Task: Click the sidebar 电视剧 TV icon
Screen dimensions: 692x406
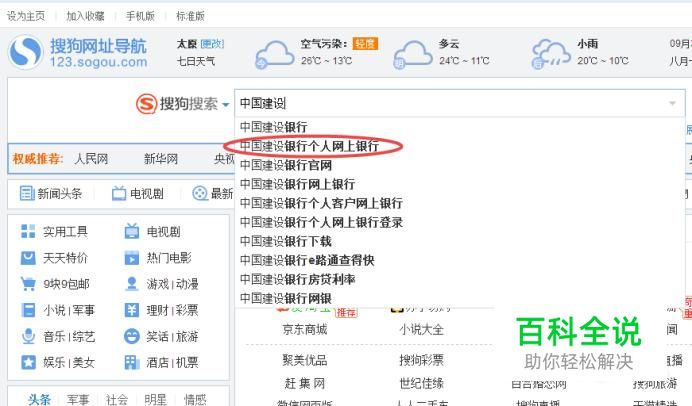Action: tap(132, 231)
